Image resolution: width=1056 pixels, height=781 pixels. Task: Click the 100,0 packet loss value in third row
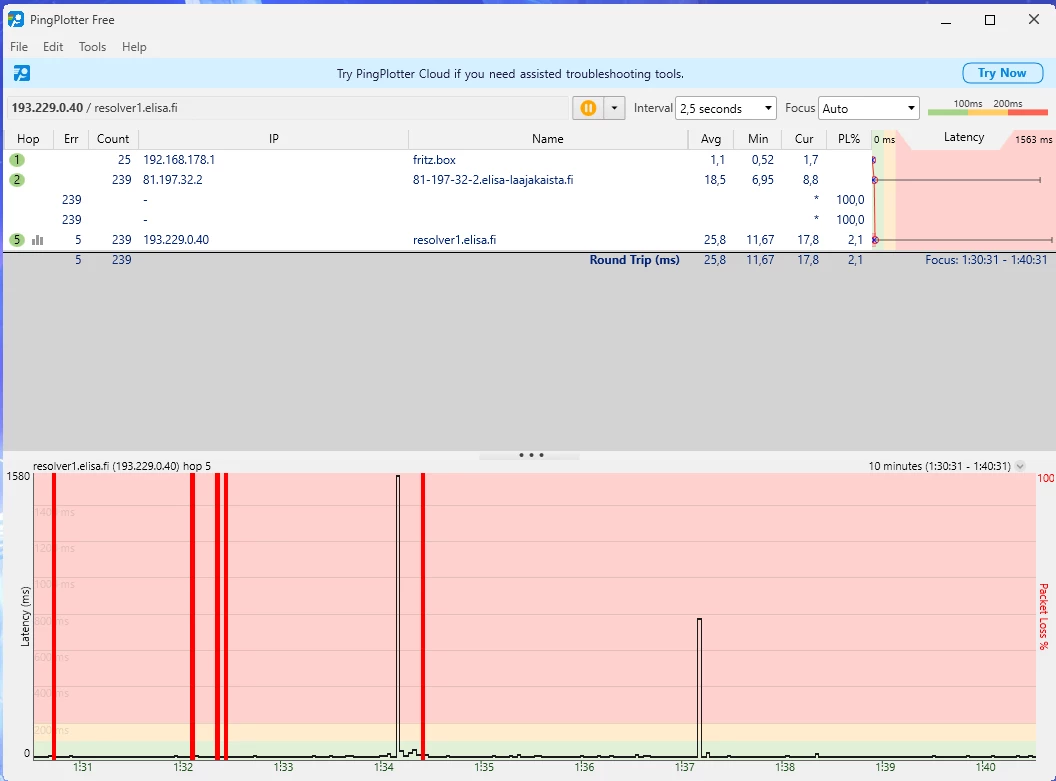(850, 200)
